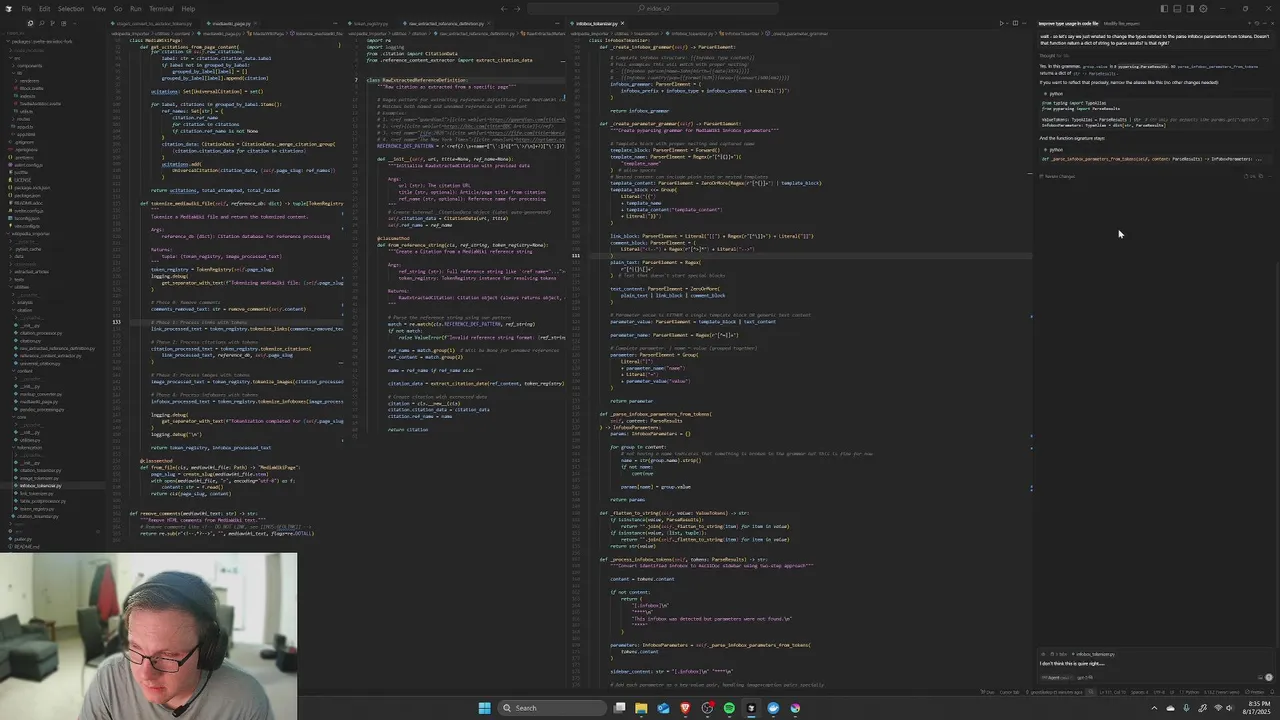Open Spotify from taskbar
Viewport: 1280px width, 720px height.
tap(729, 708)
